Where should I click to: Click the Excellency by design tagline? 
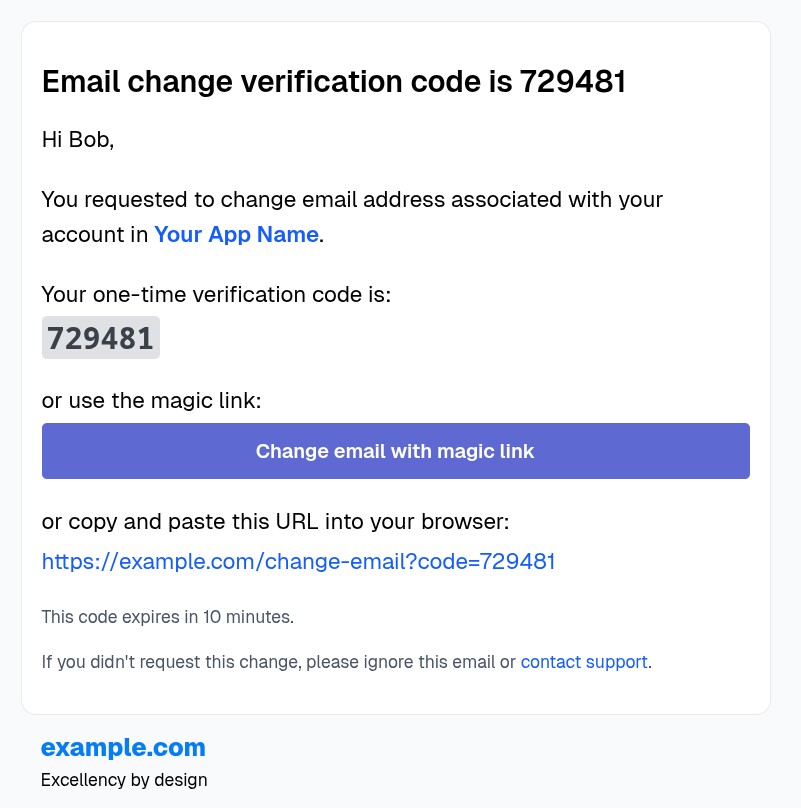pyautogui.click(x=124, y=780)
